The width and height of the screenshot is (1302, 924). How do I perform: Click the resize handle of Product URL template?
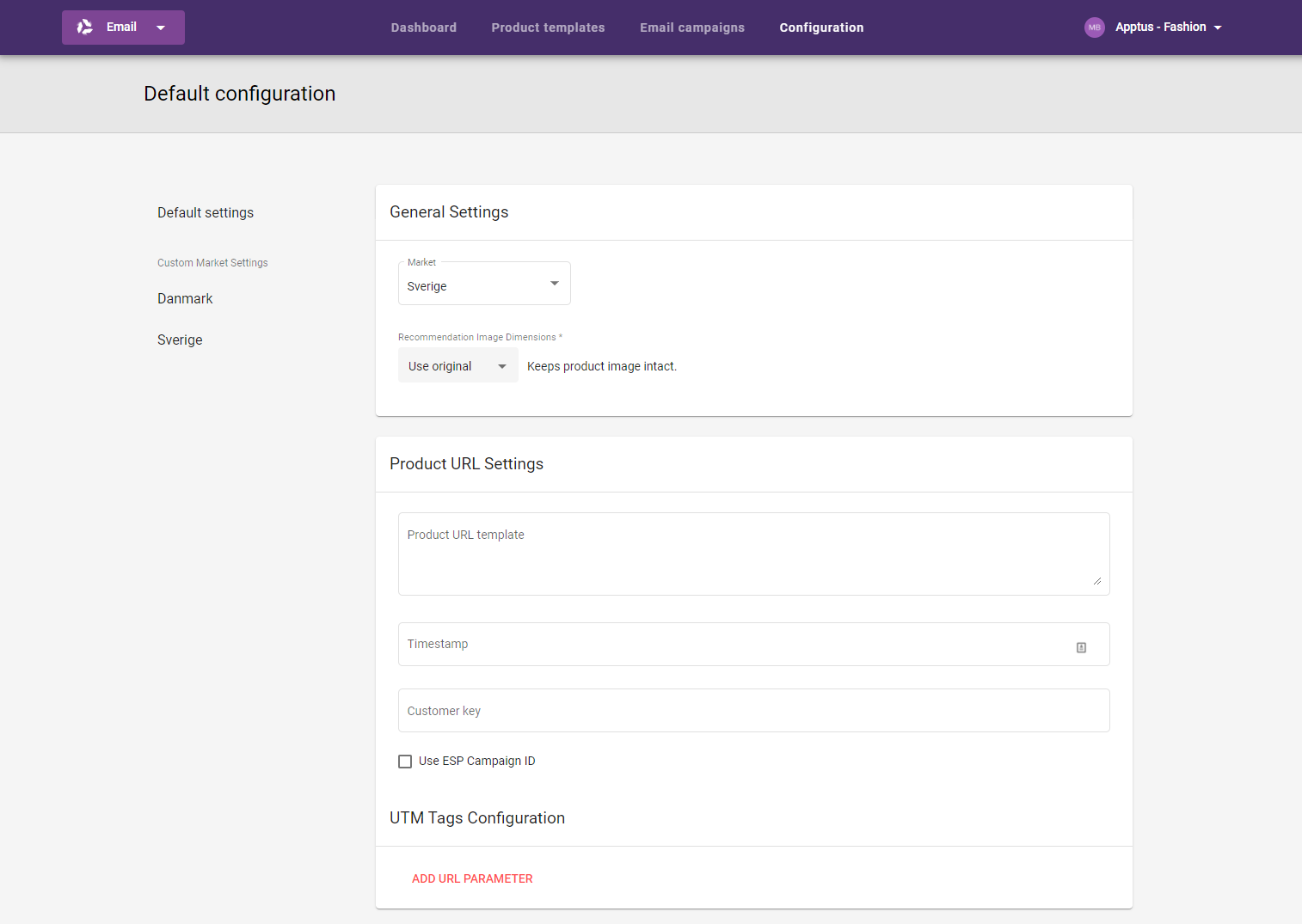click(1096, 581)
